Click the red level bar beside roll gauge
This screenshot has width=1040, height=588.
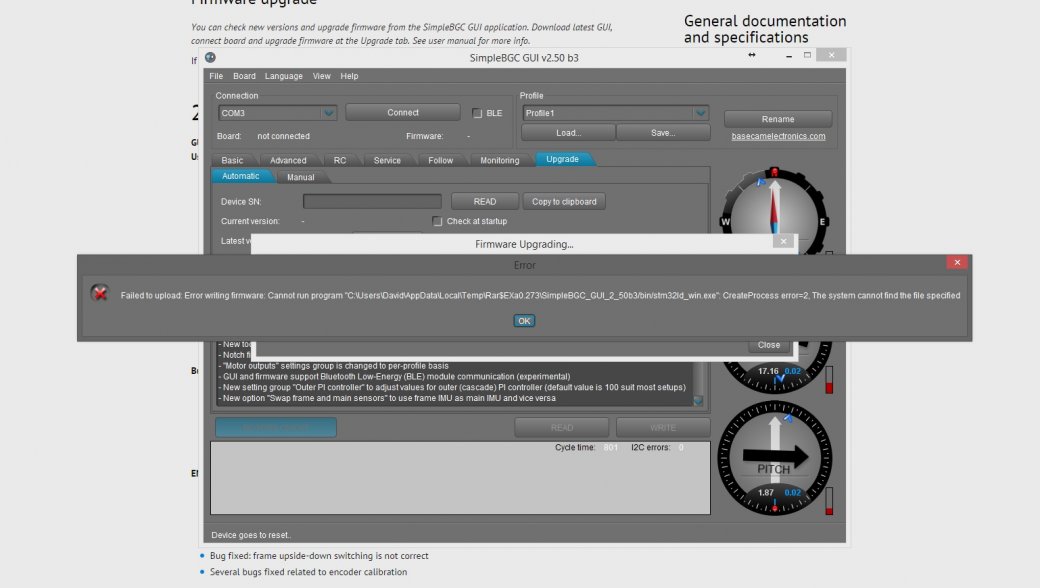click(x=829, y=379)
